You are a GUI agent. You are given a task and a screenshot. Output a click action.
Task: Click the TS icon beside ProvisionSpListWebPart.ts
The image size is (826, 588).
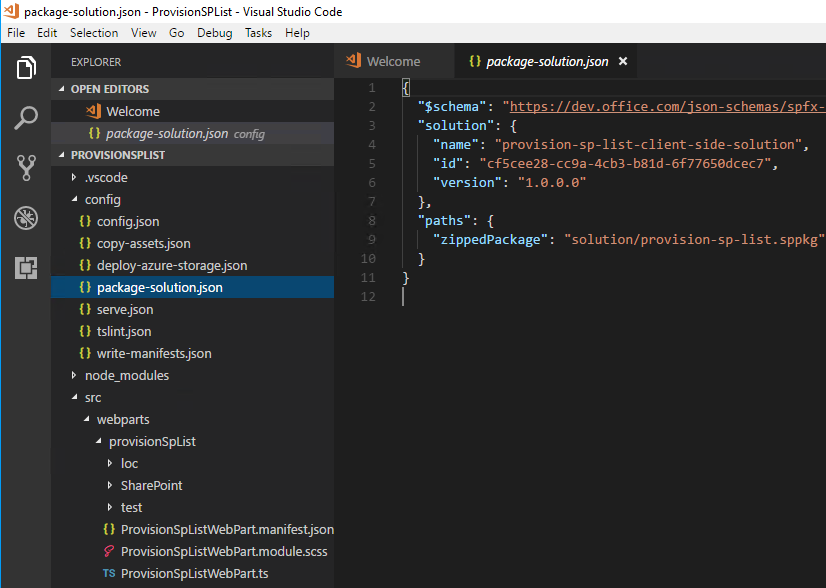109,573
